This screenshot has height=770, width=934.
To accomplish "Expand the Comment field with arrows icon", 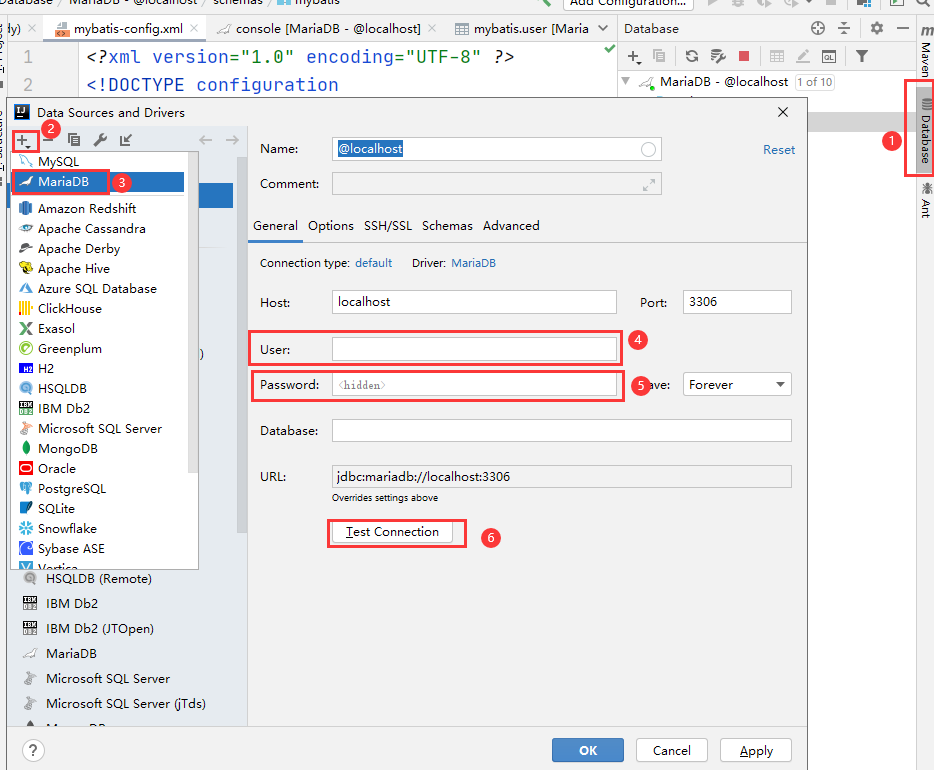I will pos(649,185).
